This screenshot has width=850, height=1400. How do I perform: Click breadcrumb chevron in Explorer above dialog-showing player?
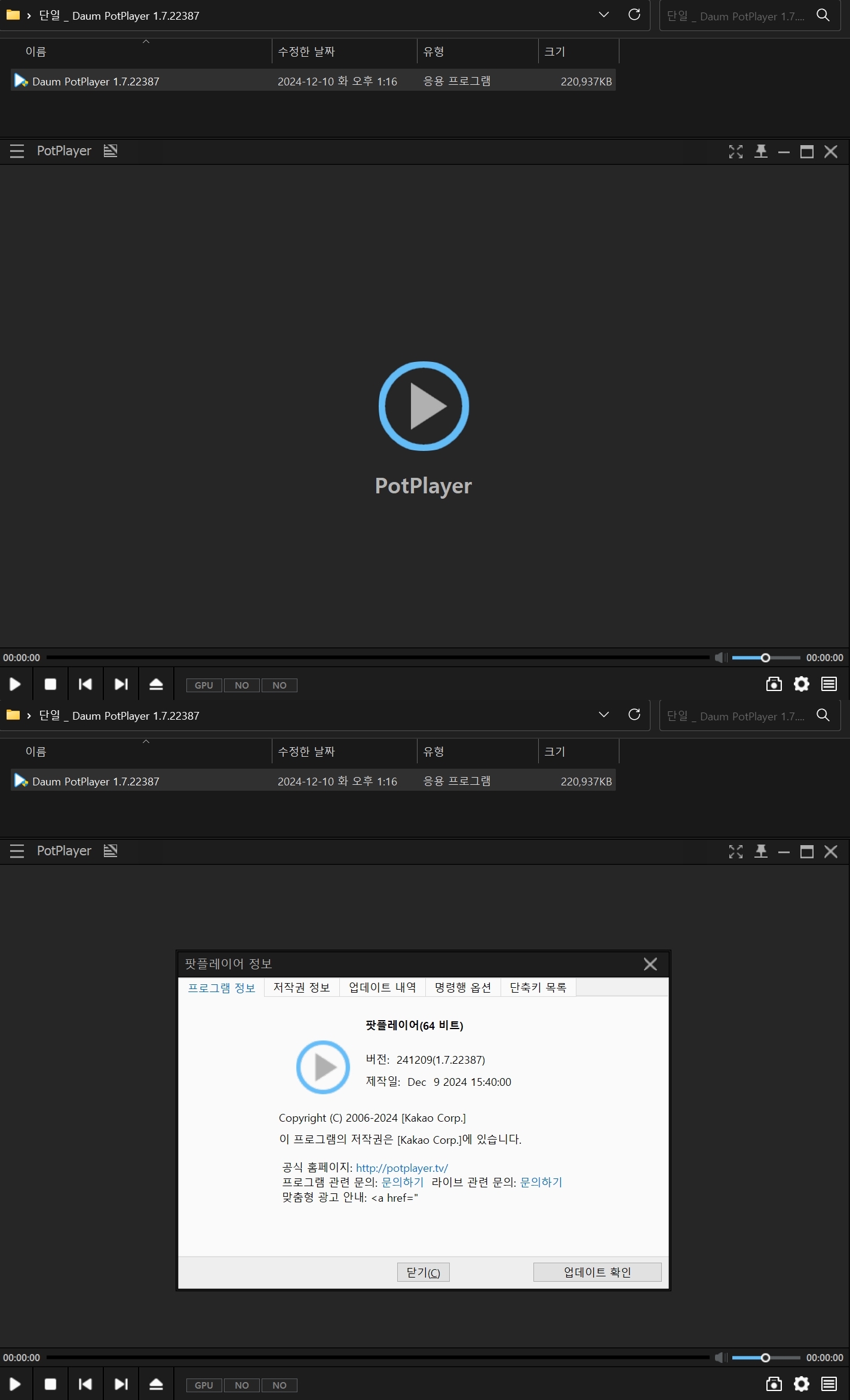click(29, 716)
